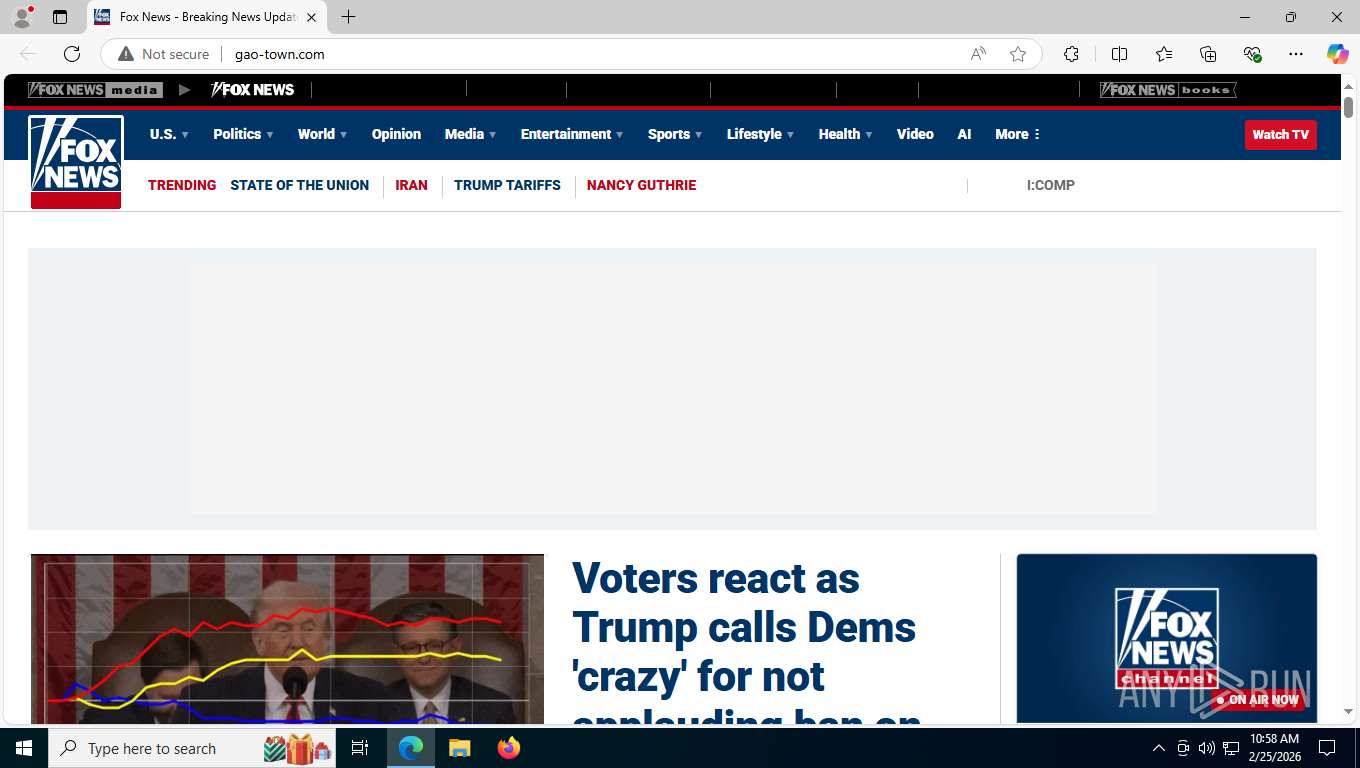The width and height of the screenshot is (1360, 768).
Task: Open the Trump Tariffs trending link
Action: (507, 185)
